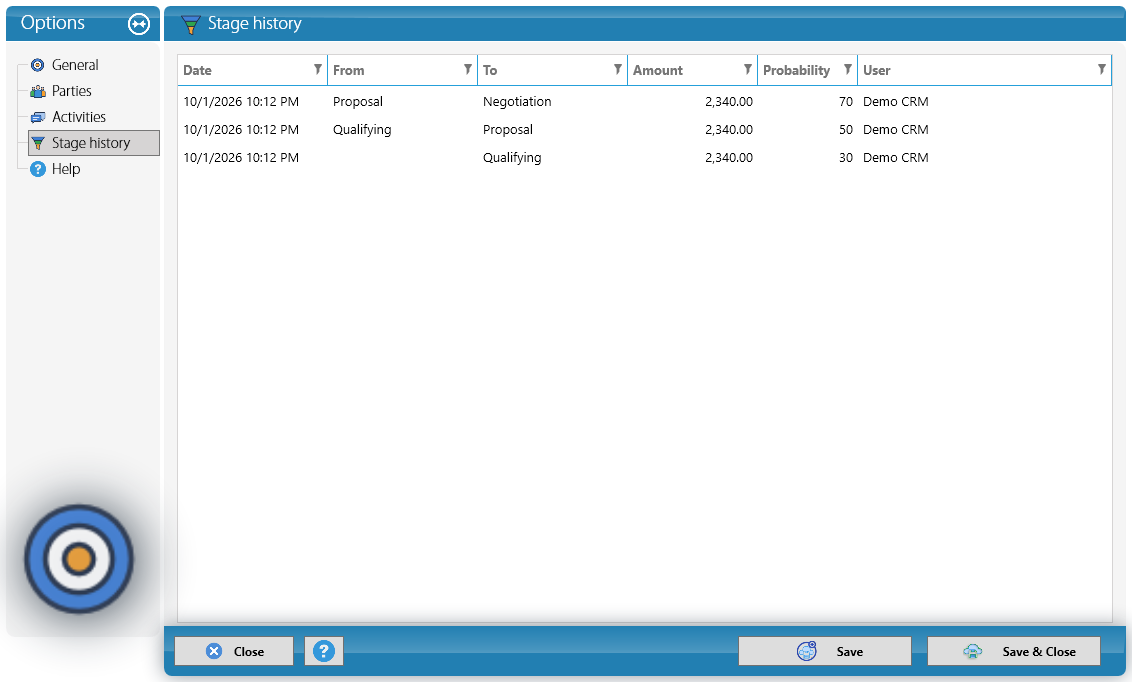Open the Date column filter
1132x682 pixels.
click(318, 69)
